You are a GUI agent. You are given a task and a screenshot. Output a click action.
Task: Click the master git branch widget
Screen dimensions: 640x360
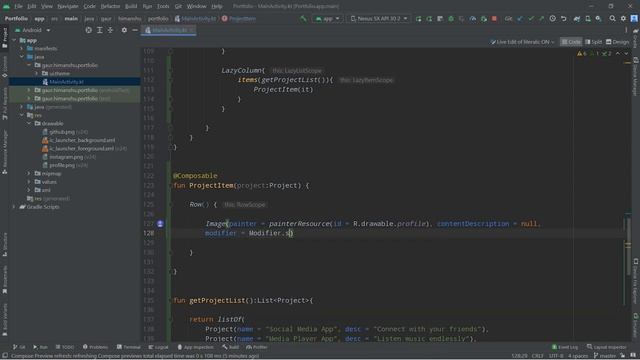point(604,356)
